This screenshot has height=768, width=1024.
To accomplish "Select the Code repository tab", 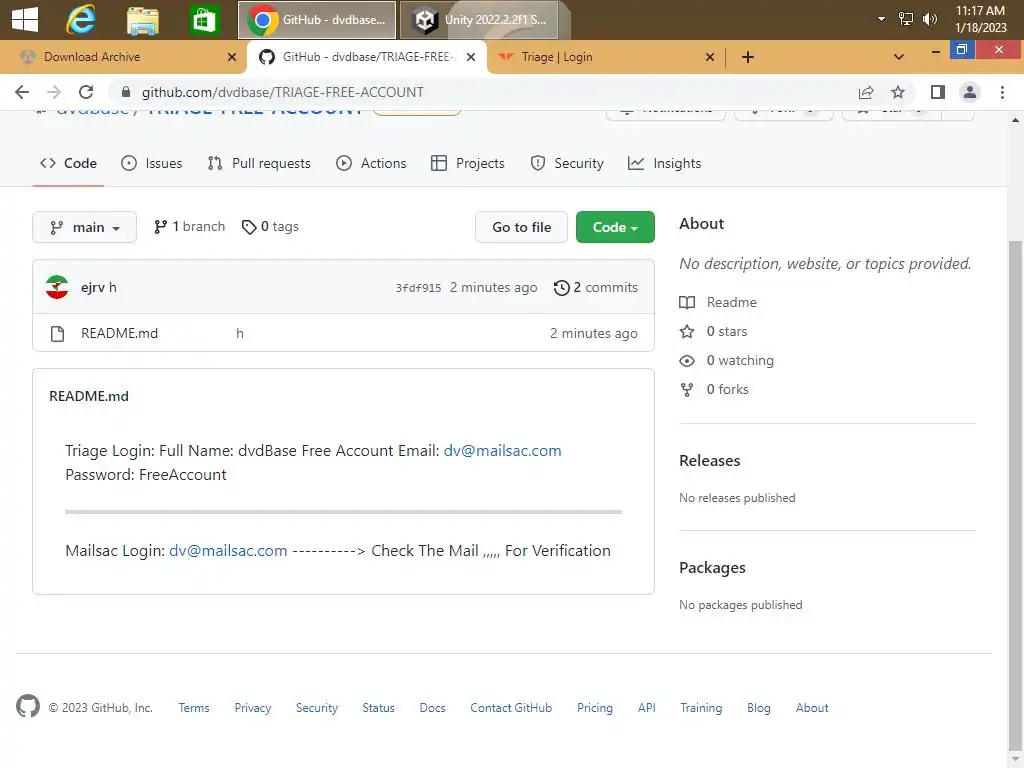I will point(69,163).
